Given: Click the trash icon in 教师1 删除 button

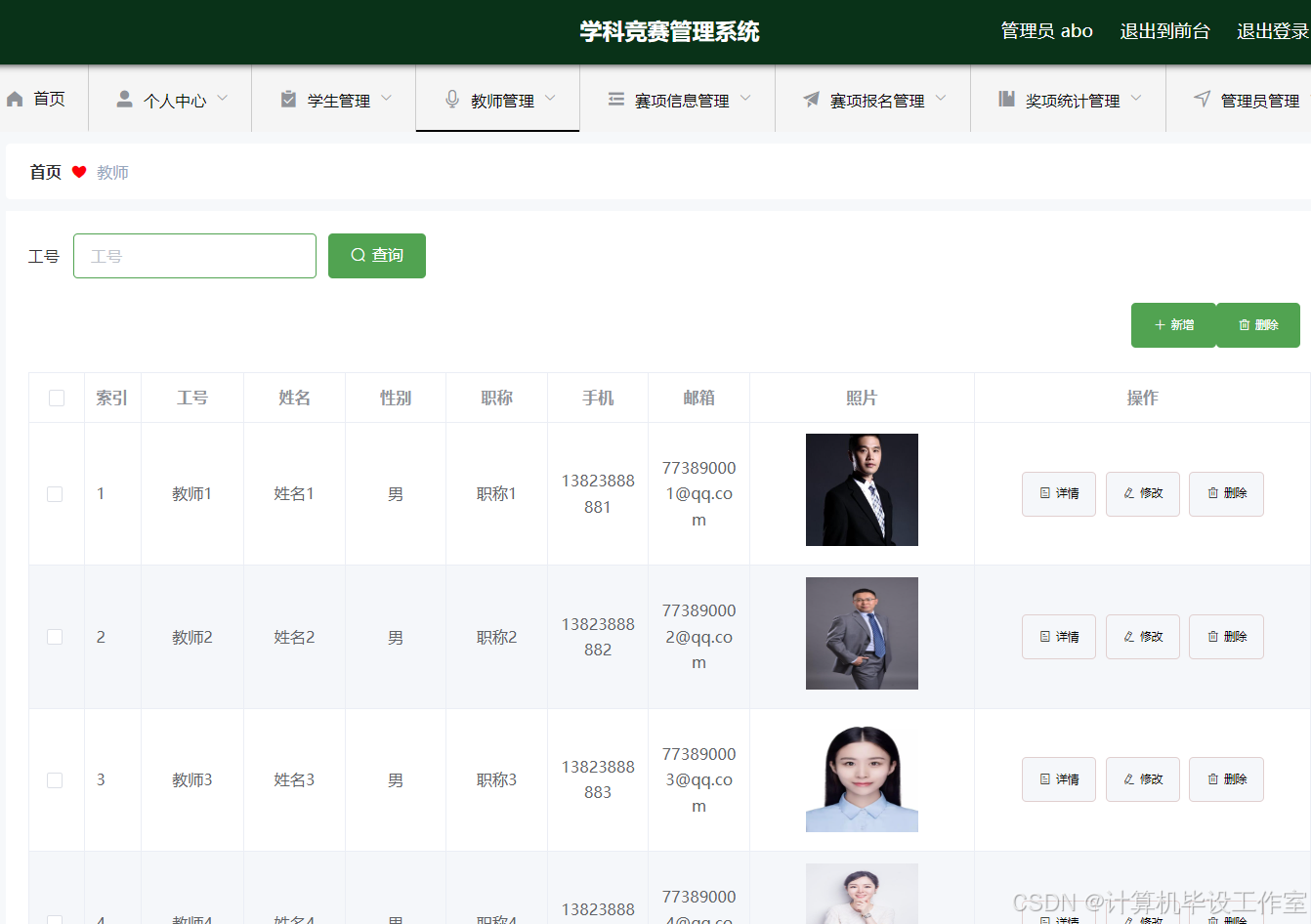Looking at the screenshot, I should tap(1212, 493).
